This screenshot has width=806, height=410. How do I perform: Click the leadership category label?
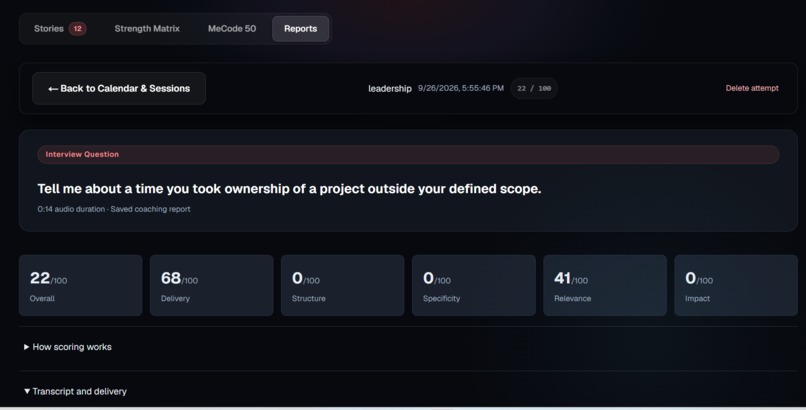coord(390,88)
